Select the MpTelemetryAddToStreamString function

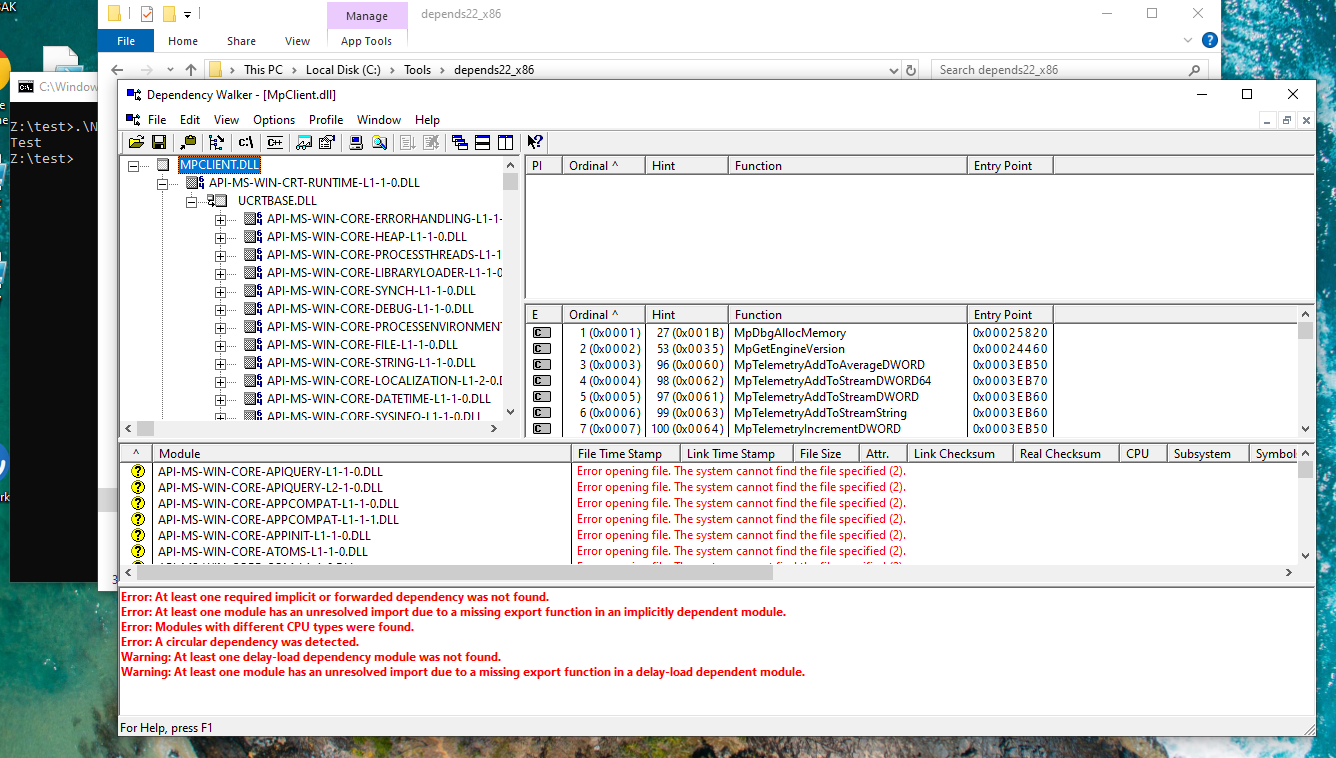[x=820, y=413]
